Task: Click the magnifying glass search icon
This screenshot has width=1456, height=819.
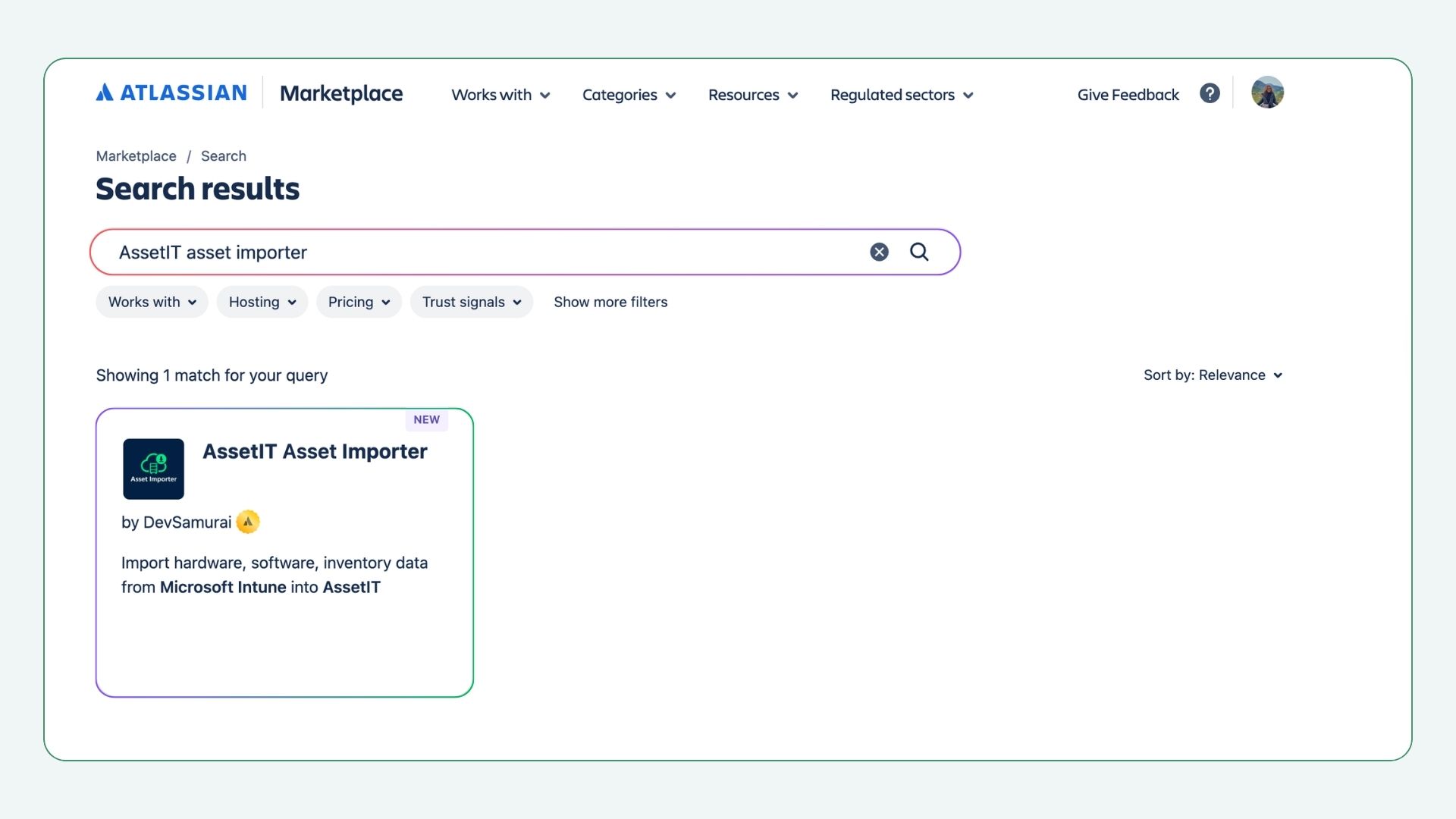Action: [919, 252]
